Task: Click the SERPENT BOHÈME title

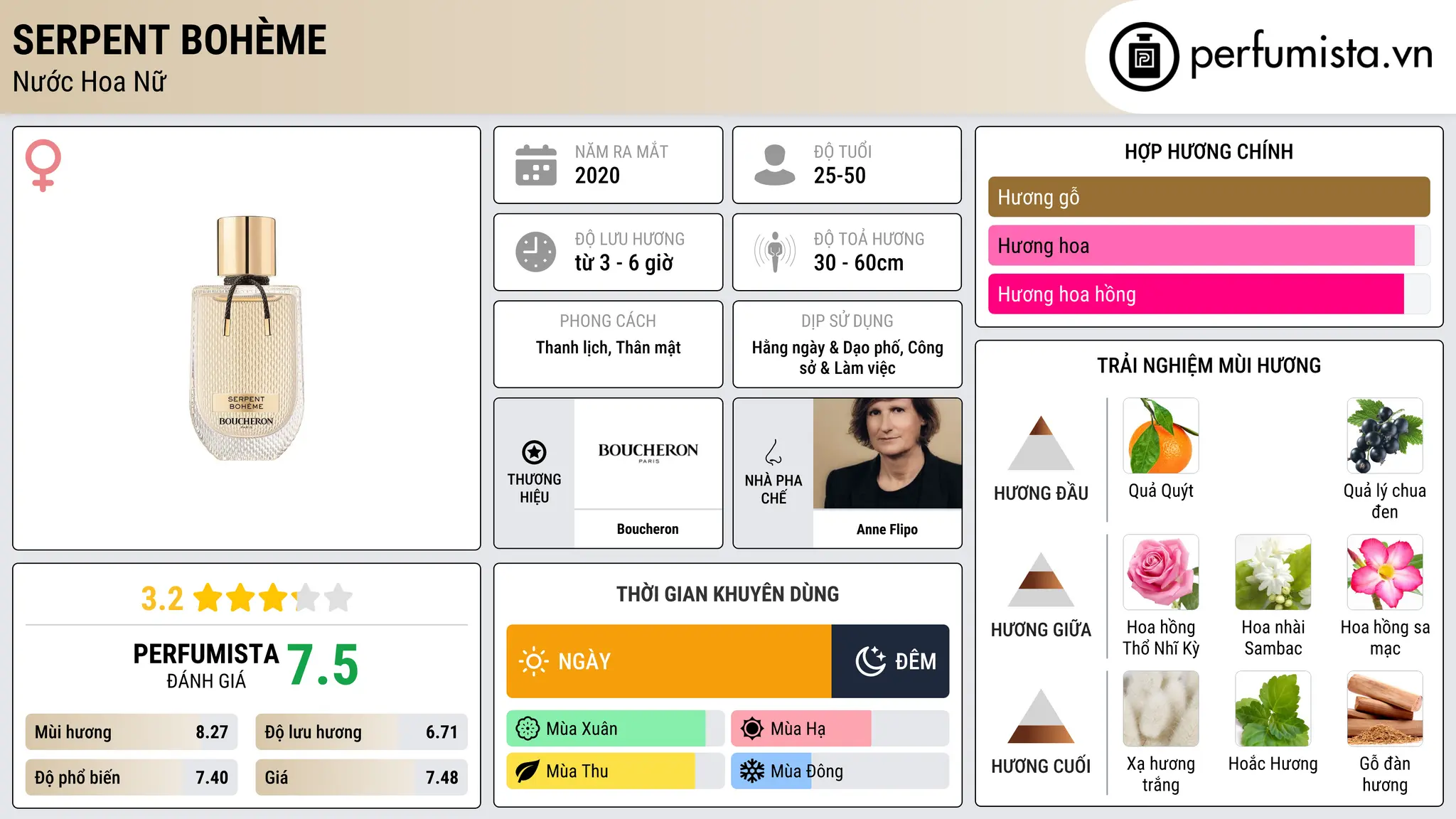Action: click(170, 40)
